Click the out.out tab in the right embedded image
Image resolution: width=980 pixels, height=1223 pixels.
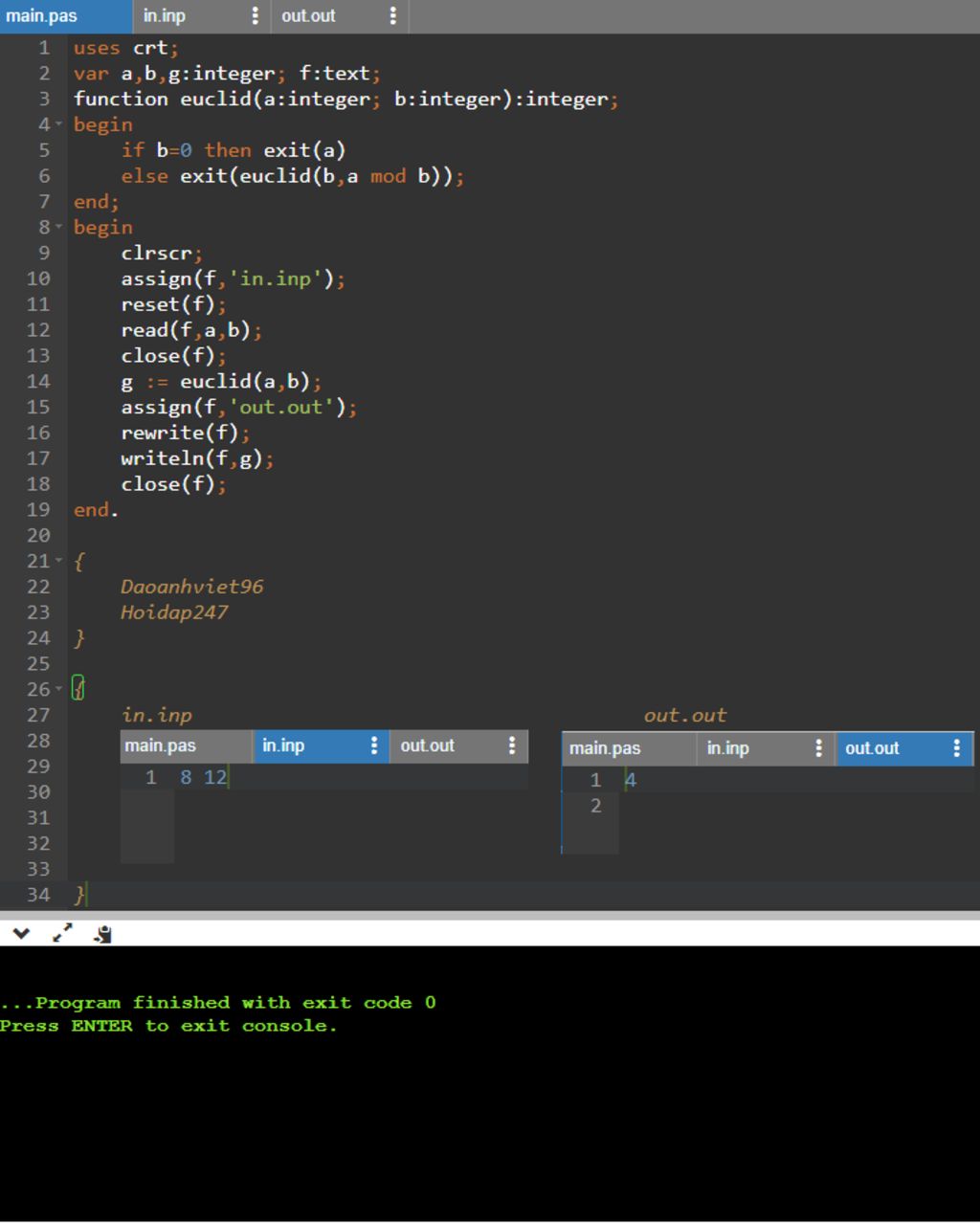[x=872, y=748]
